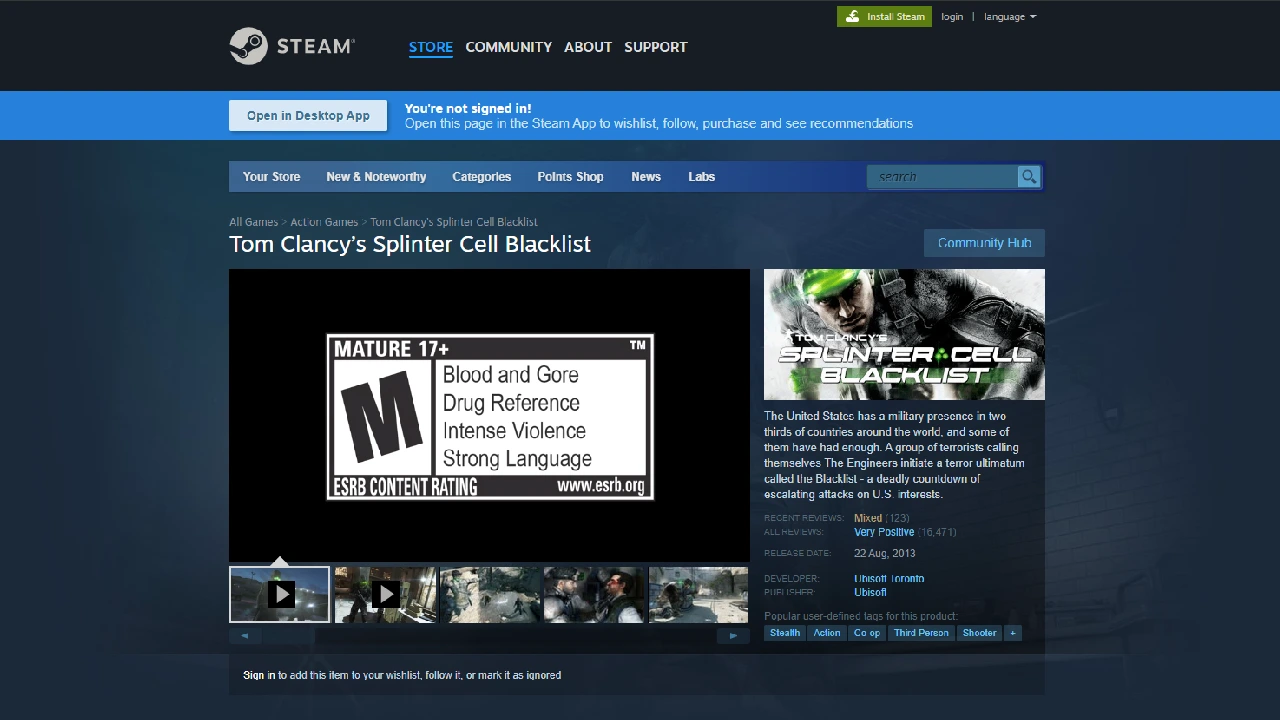Click the + icon next to the game tags
Image resolution: width=1280 pixels, height=720 pixels.
[1011, 632]
